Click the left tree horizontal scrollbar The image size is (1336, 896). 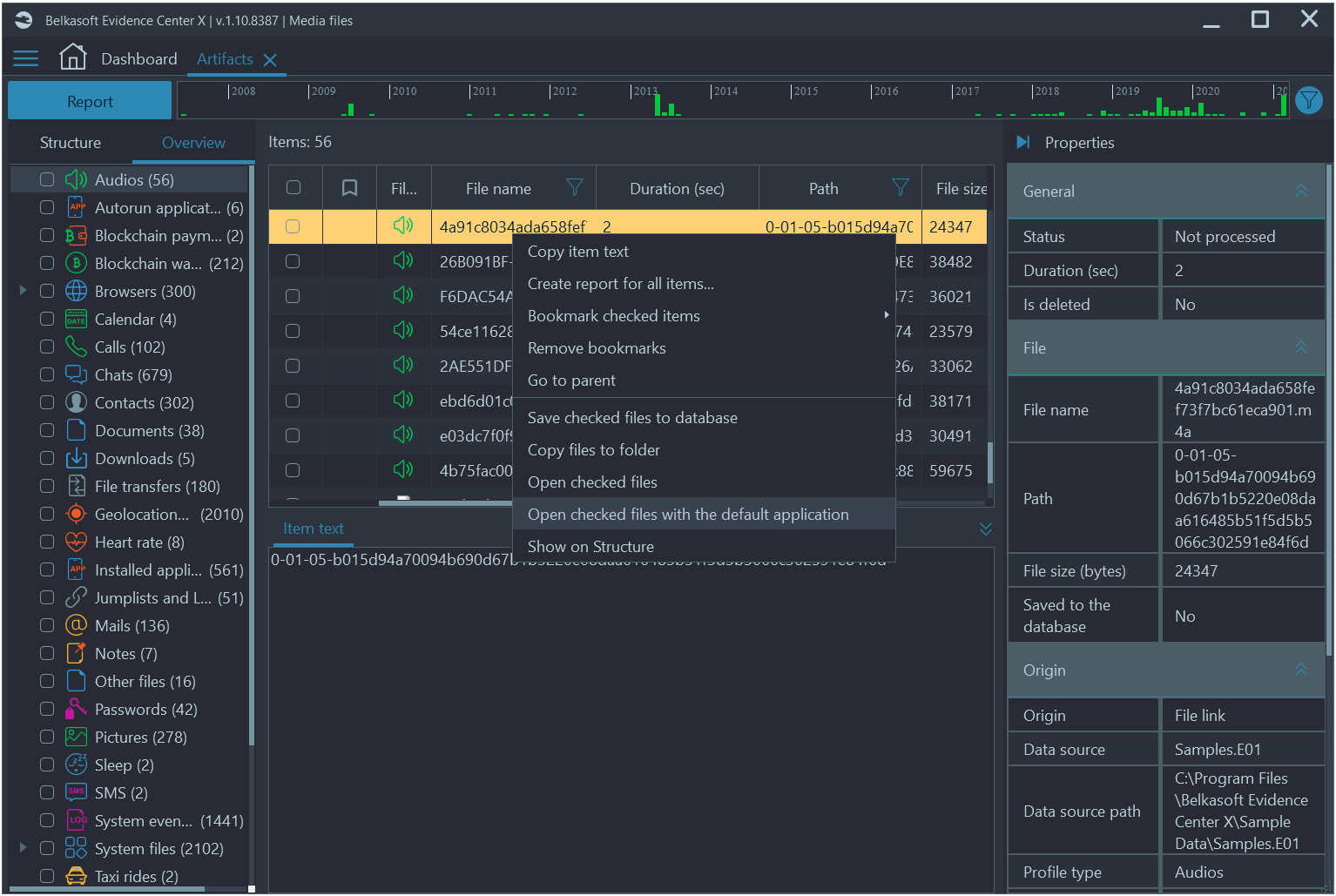click(107, 889)
